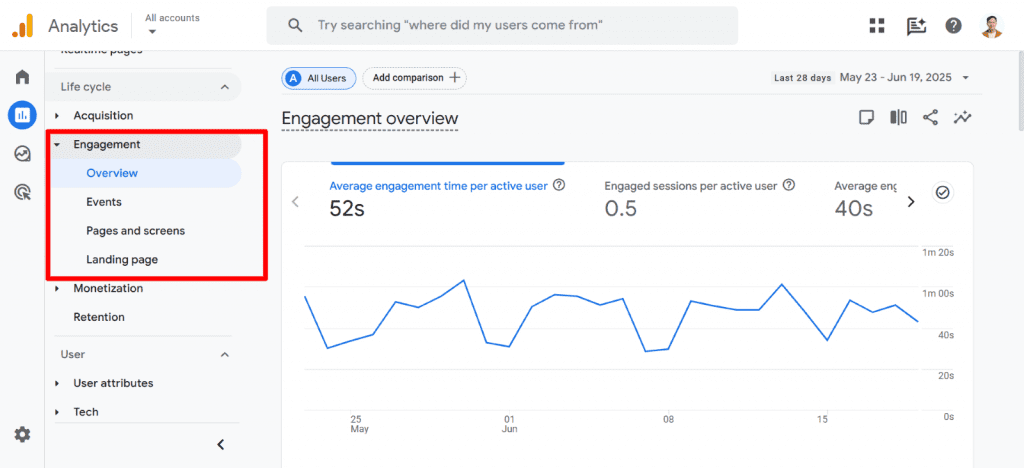1024x468 pixels.
Task: Collapse the left navigation panel
Action: click(x=221, y=445)
